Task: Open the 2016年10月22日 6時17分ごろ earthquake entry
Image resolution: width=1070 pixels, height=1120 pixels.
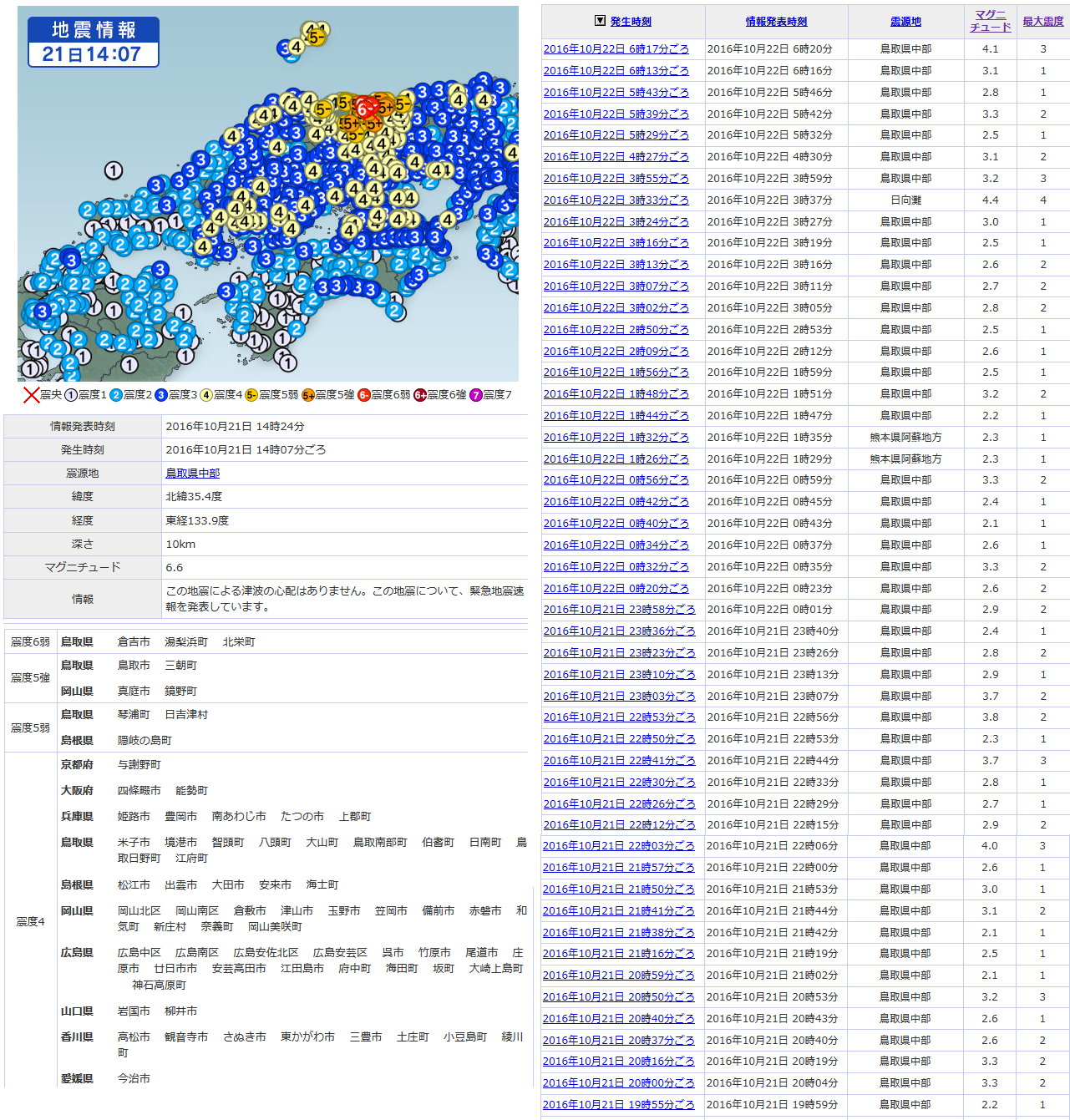Action: point(616,49)
